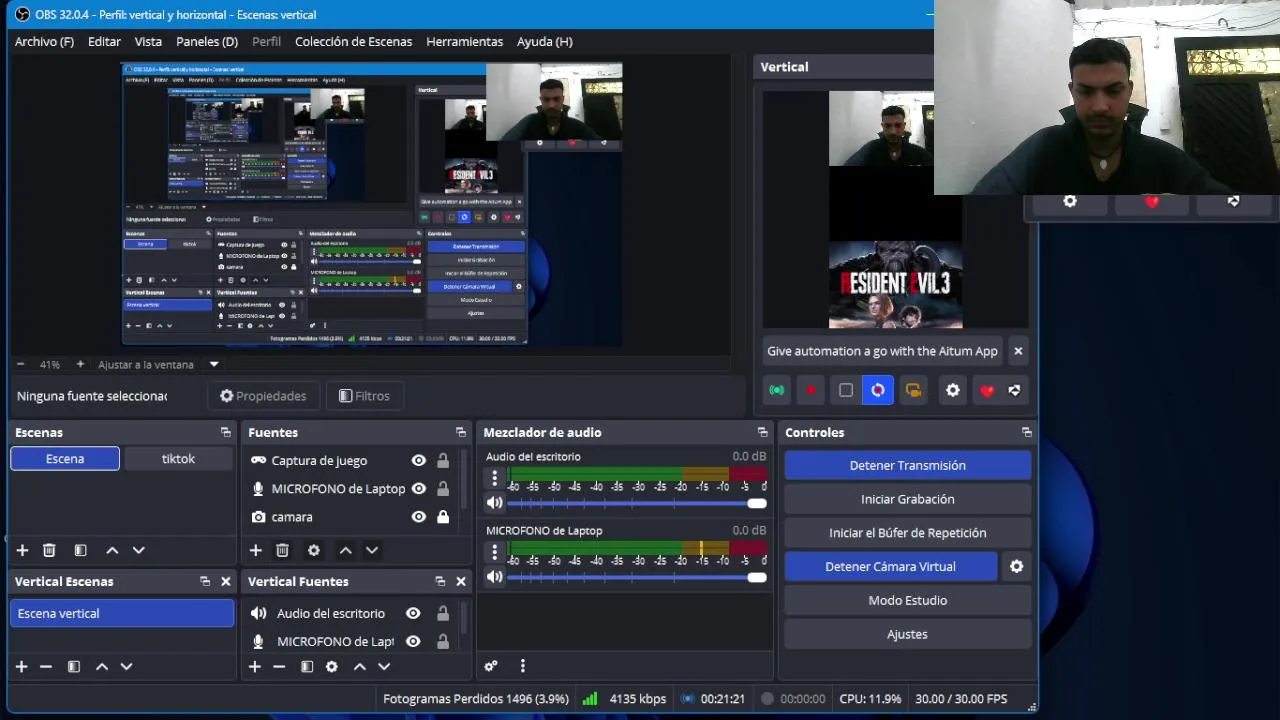Hide Audio del escritorio in Vertical Fuentes
The image size is (1280, 720).
[x=413, y=613]
